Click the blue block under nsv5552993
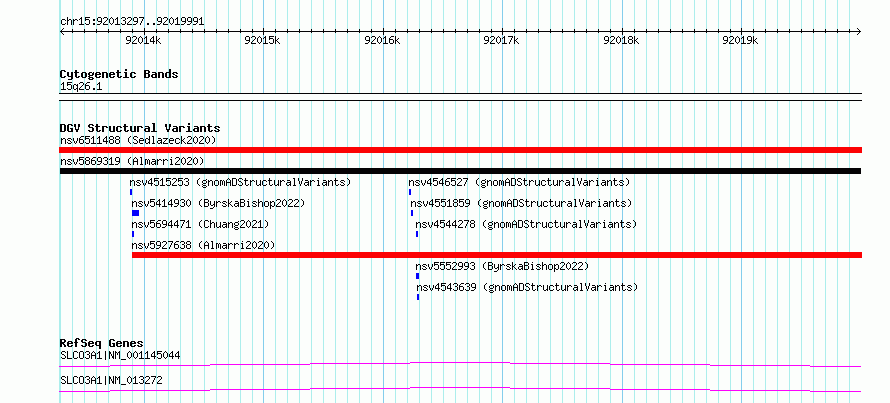Image resolution: width=890 pixels, height=403 pixels. 418,276
